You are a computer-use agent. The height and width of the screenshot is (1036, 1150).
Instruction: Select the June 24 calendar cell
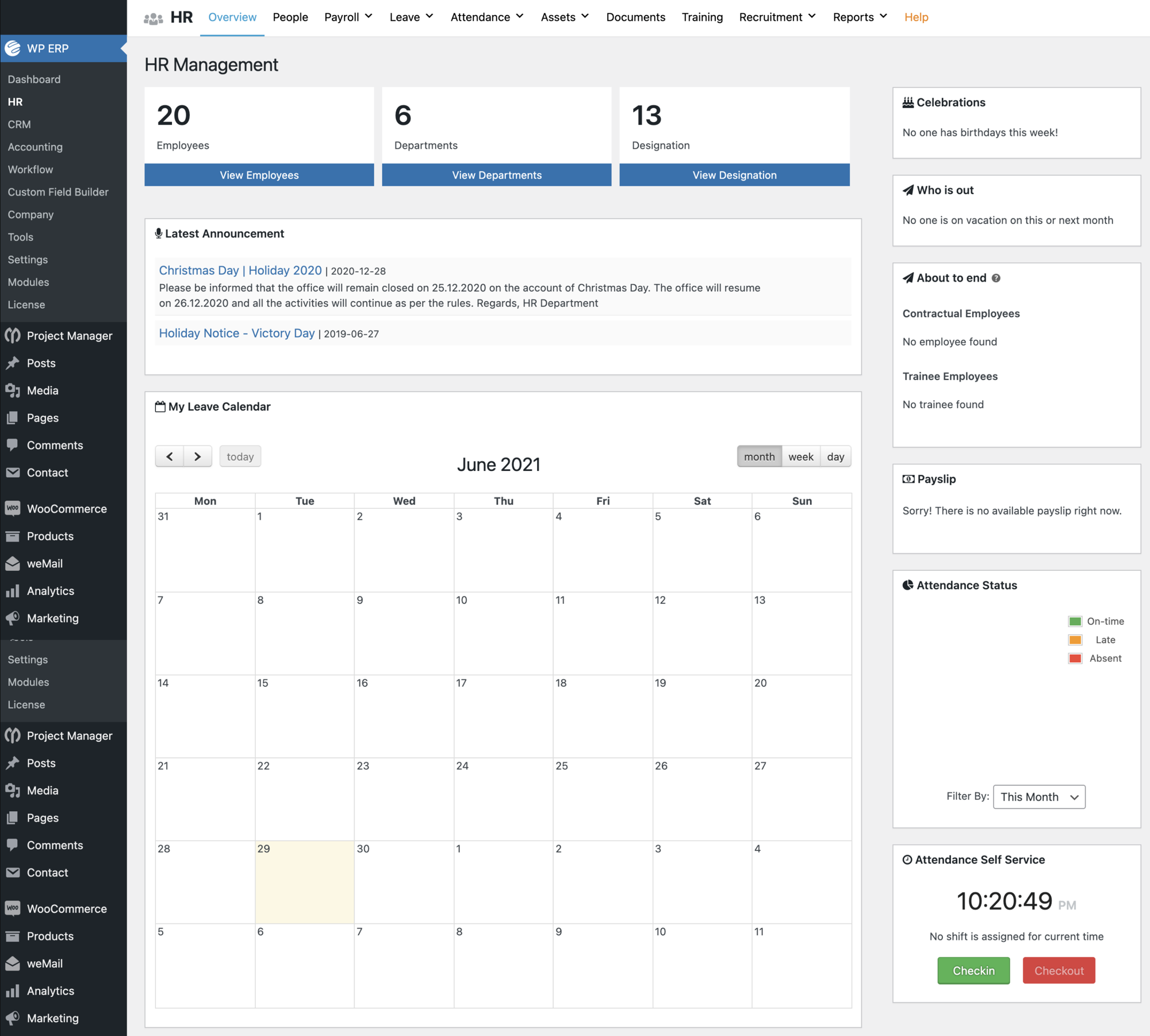tap(504, 799)
